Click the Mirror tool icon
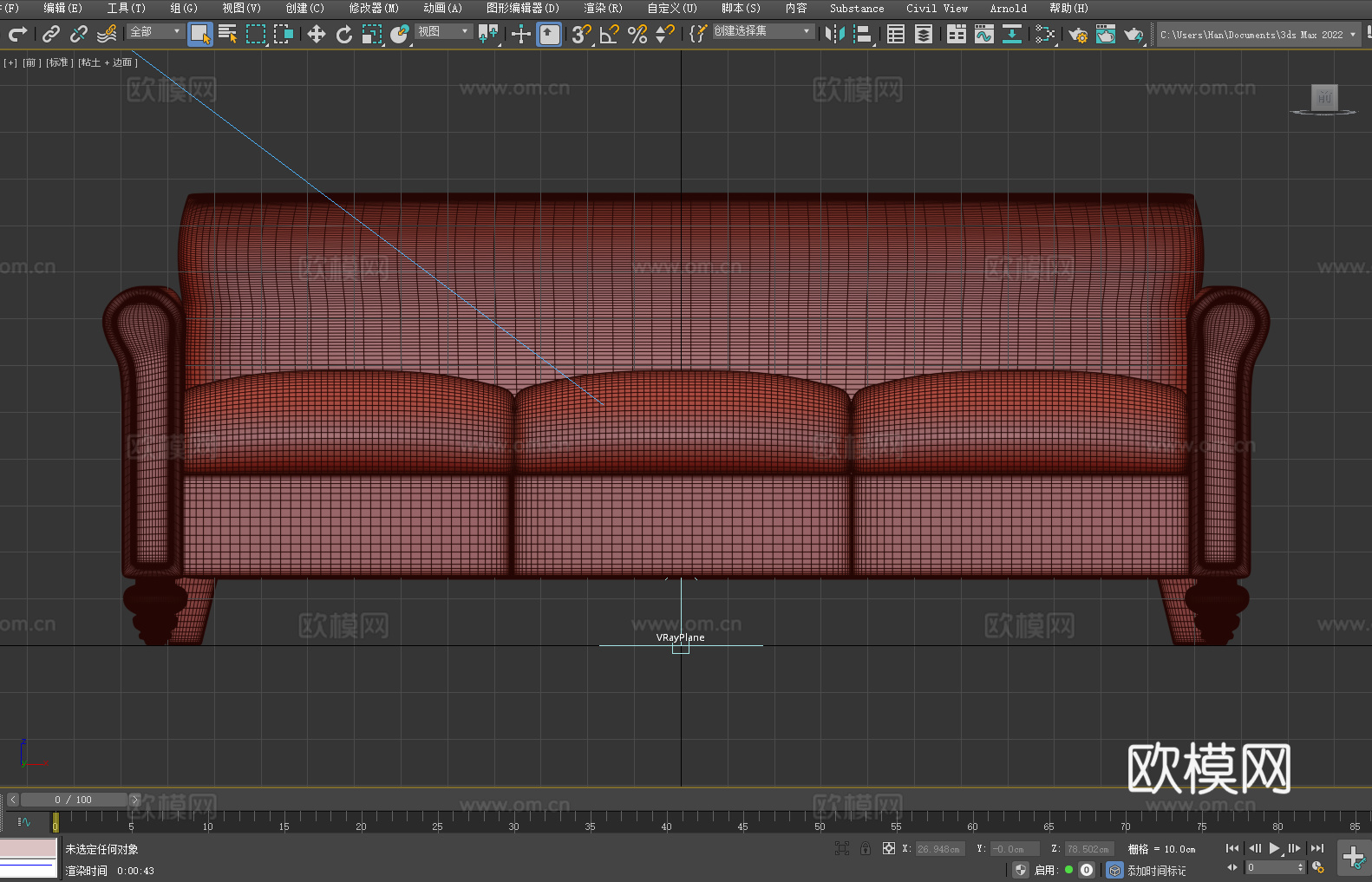This screenshot has width=1372, height=882. [835, 34]
